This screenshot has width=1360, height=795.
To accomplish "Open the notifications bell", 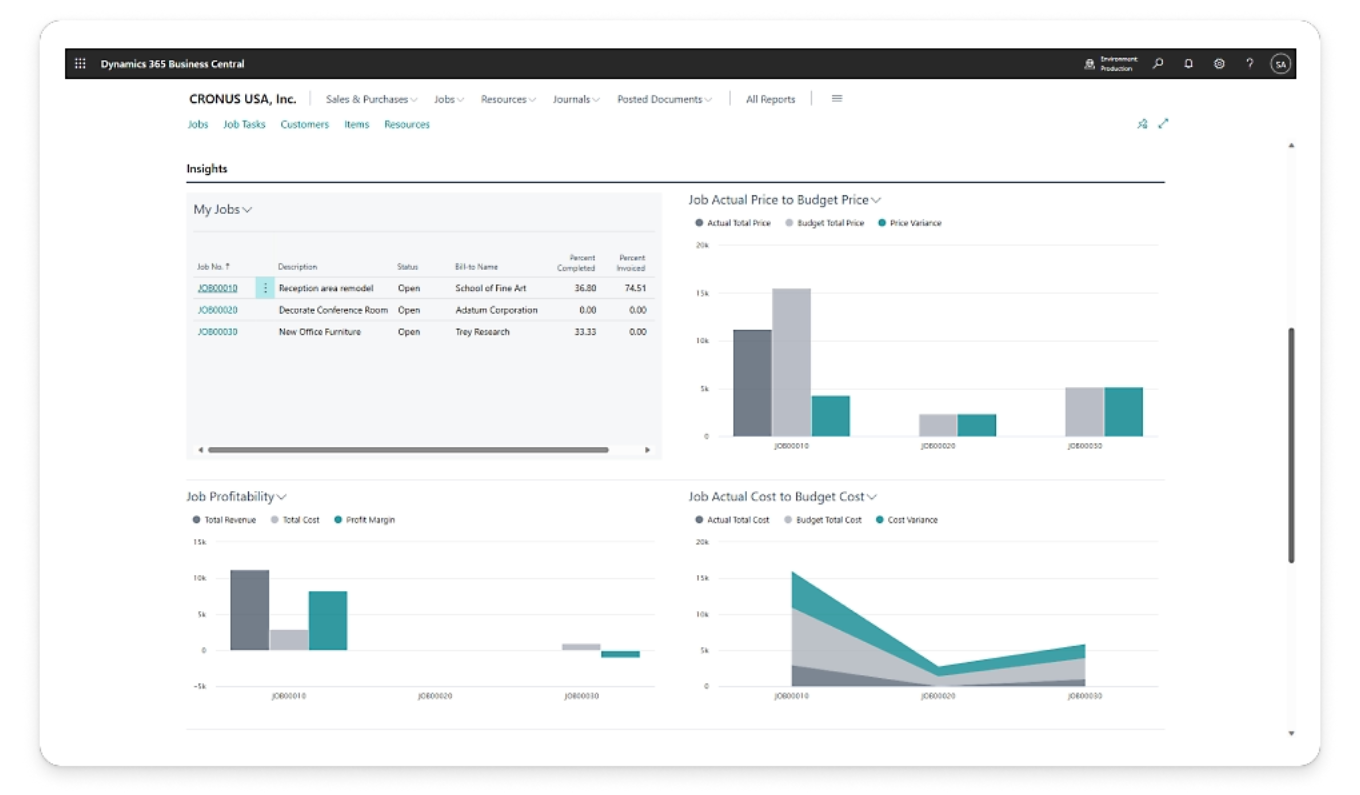I will coord(1189,64).
